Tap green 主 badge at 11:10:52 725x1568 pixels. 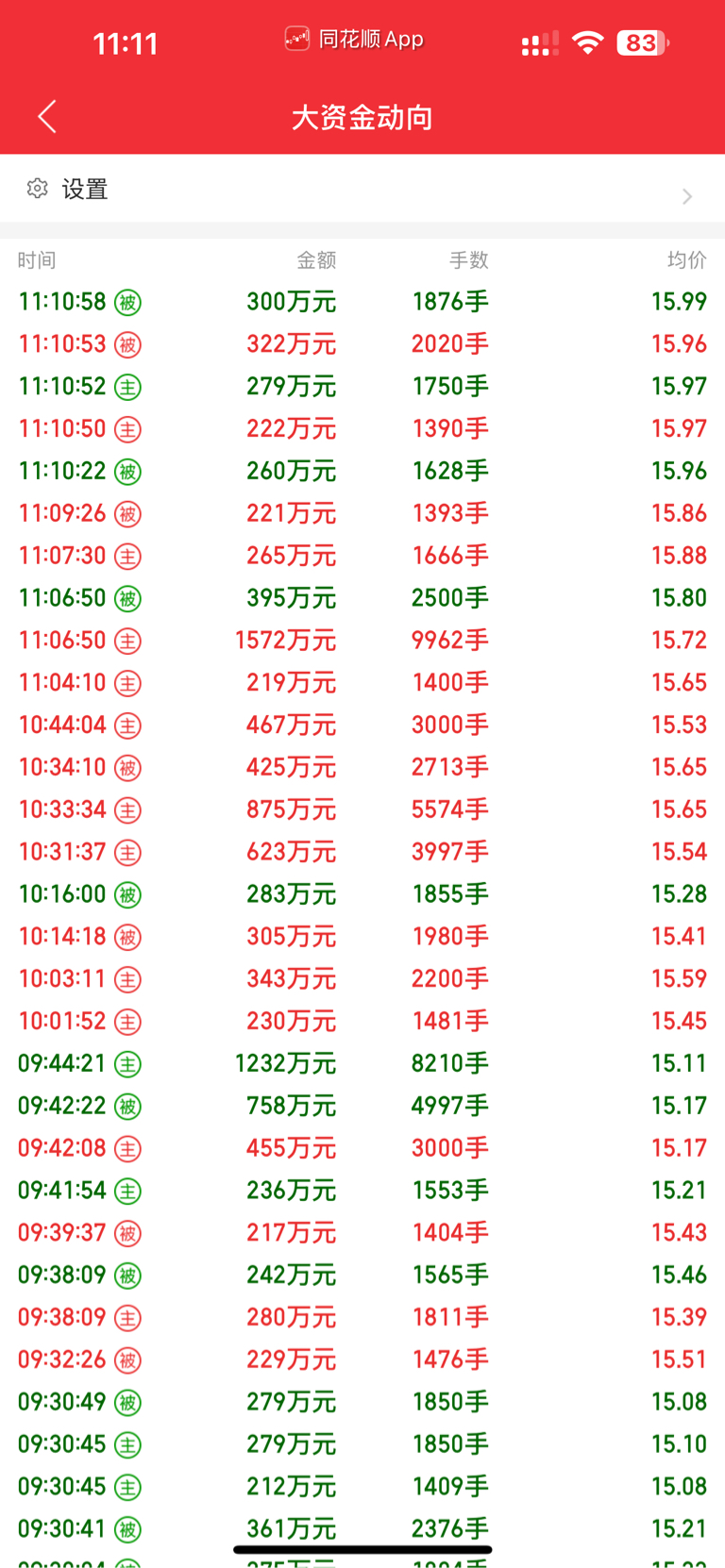pyautogui.click(x=127, y=387)
